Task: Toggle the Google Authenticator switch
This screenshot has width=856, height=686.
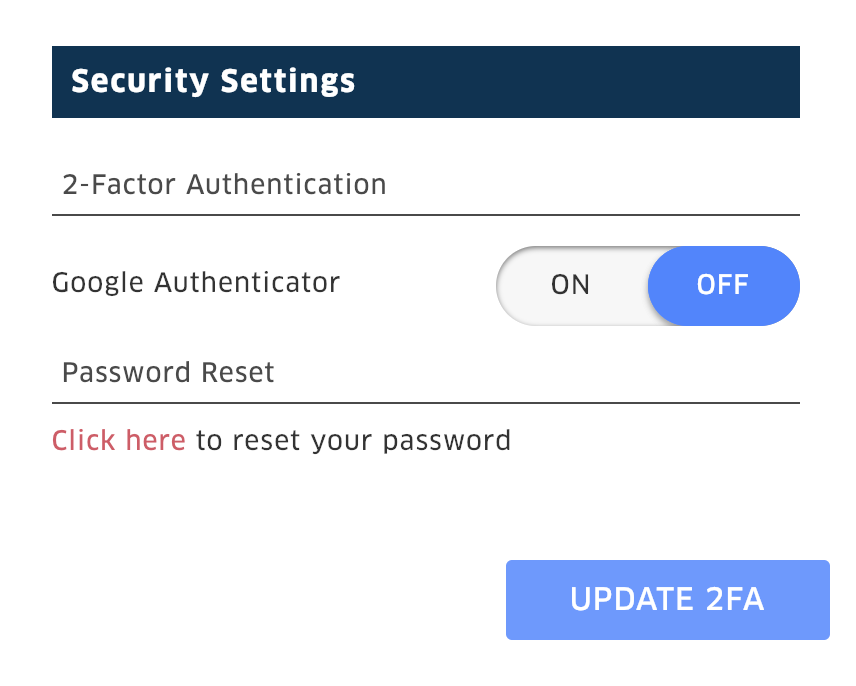Action: click(x=648, y=285)
